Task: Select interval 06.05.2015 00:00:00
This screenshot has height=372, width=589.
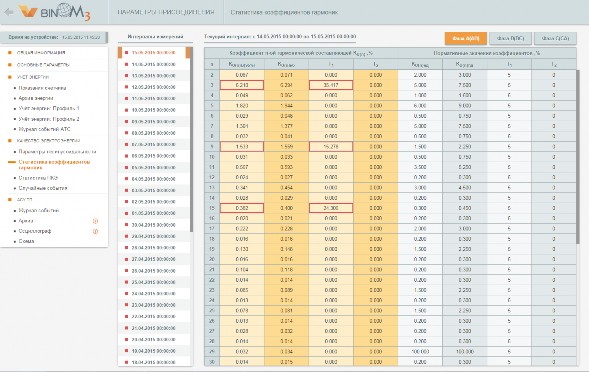Action: click(x=153, y=156)
